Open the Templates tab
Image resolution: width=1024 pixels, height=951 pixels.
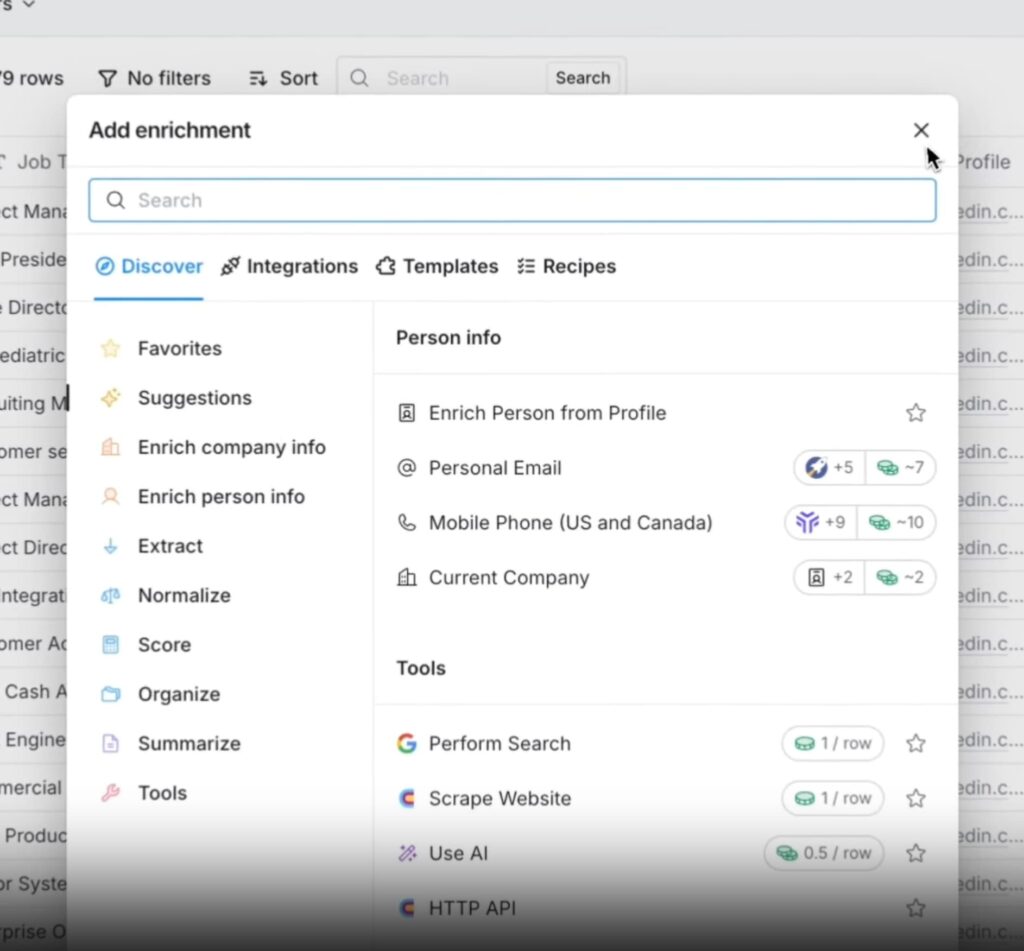pyautogui.click(x=437, y=266)
